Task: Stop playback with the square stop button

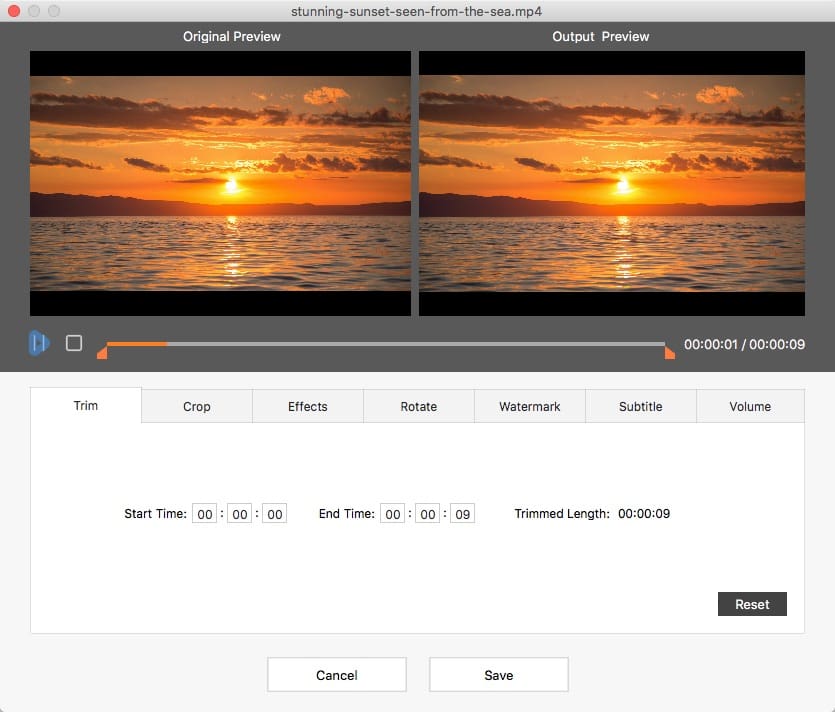Action: tap(74, 343)
